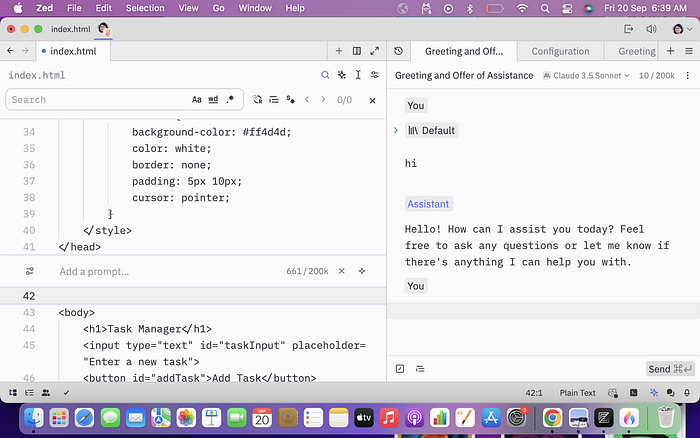
Task: Go back with the left arrow in tab bar
Action: click(10, 51)
